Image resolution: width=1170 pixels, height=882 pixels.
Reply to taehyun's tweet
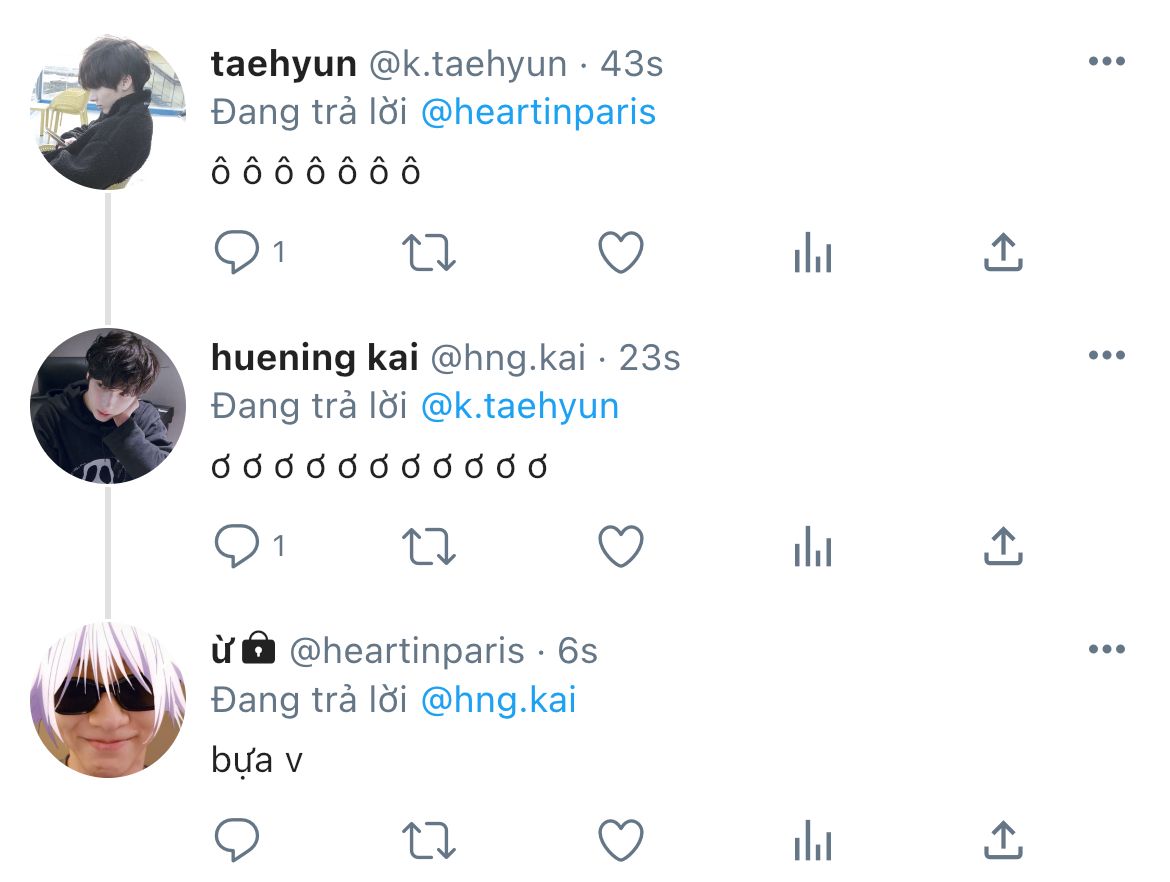coord(238,253)
